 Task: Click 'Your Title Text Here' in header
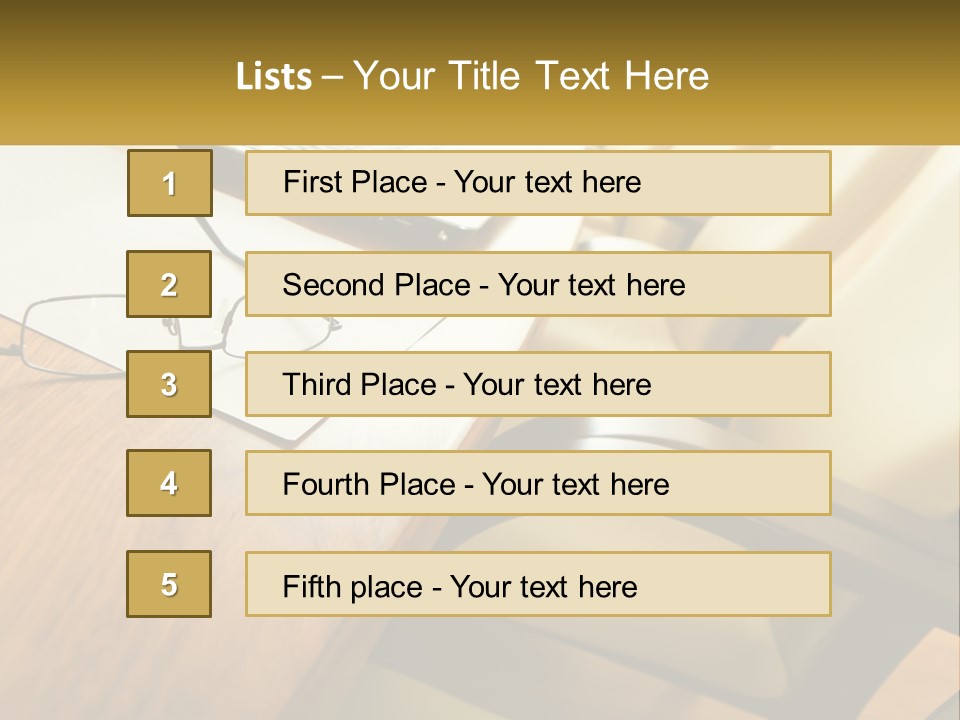pos(531,76)
